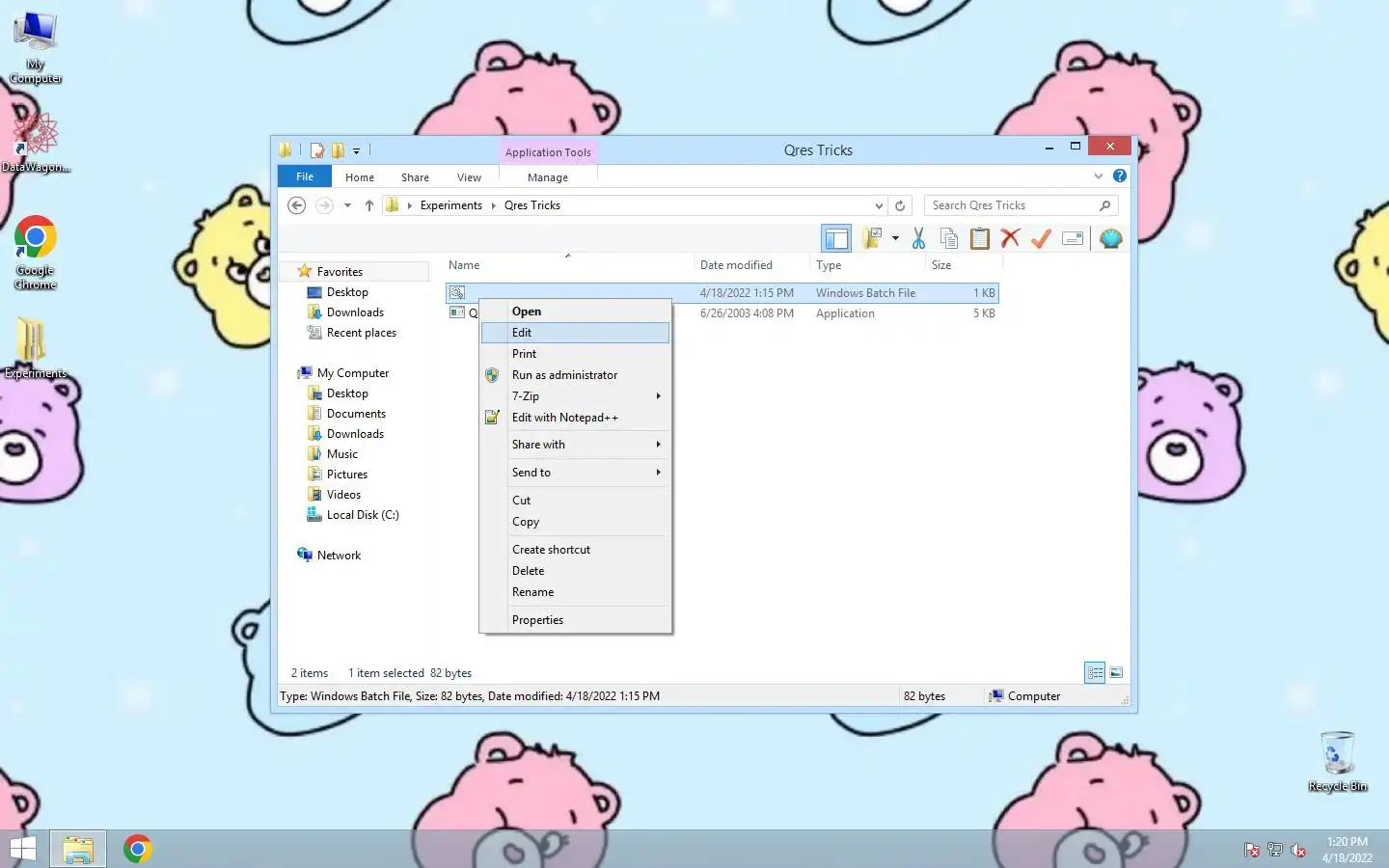
Task: Open Local Disk (C:) in navigation pane
Action: (x=352, y=515)
